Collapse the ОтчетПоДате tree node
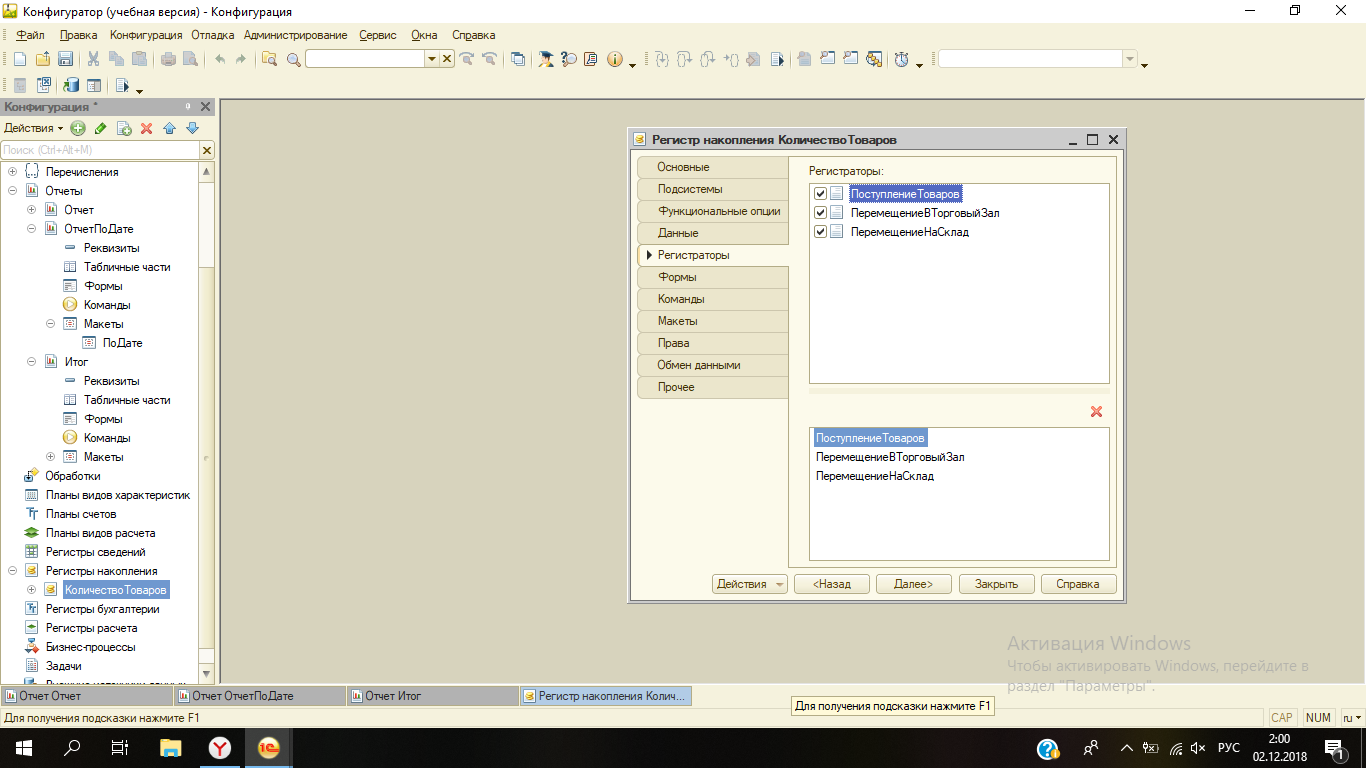This screenshot has height=768, width=1366. tap(32, 229)
